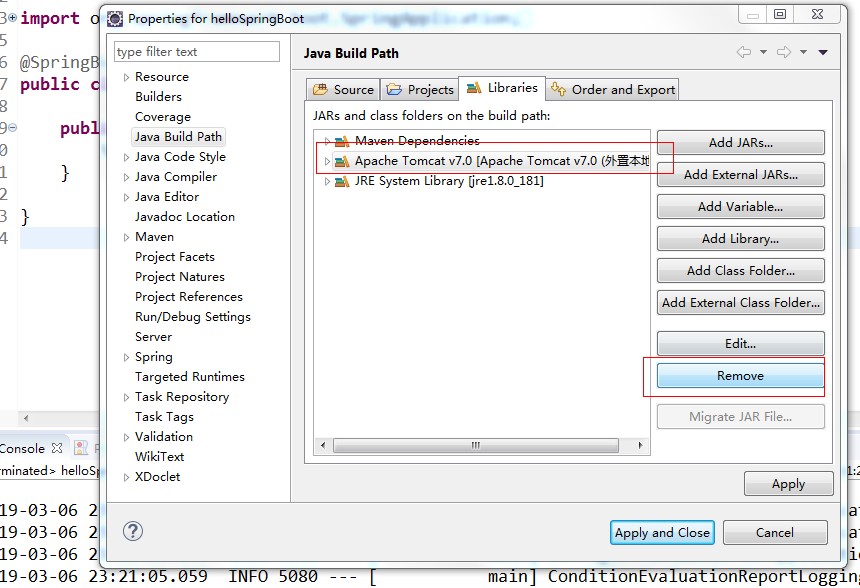
Task: Select WikiText in the properties tree
Action: [x=160, y=457]
